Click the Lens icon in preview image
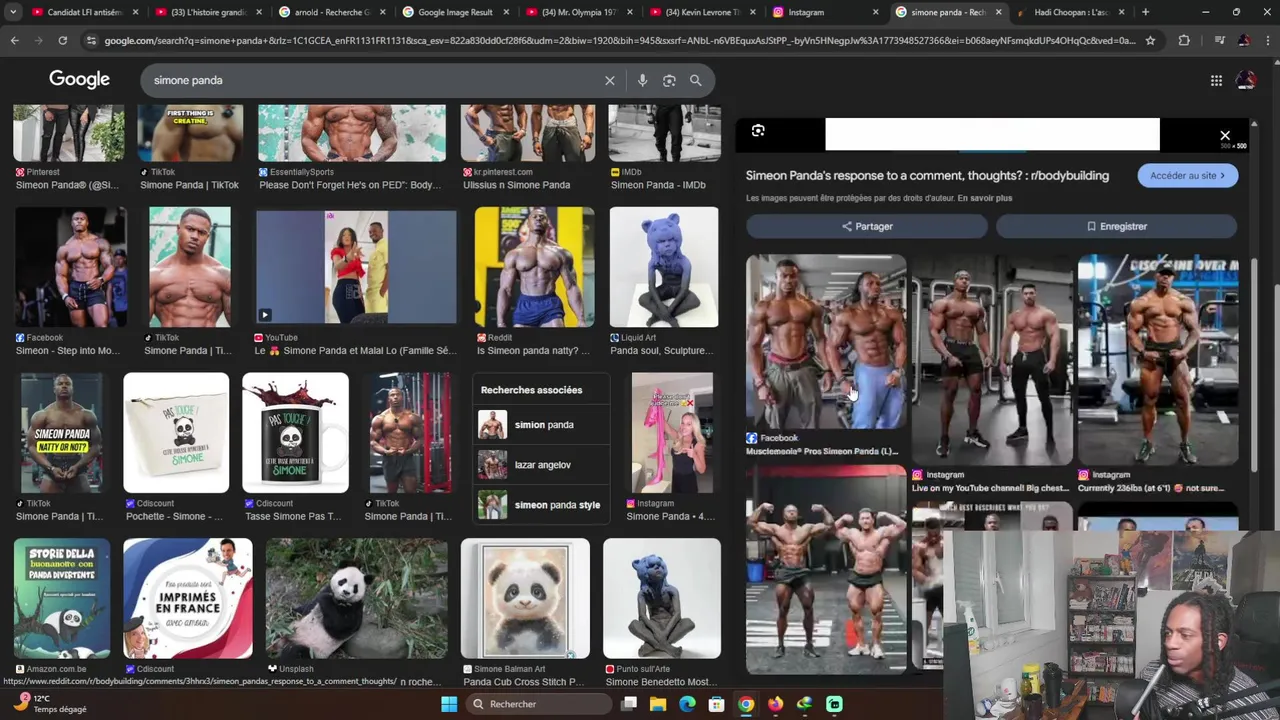Image resolution: width=1280 pixels, height=720 pixels. pyautogui.click(x=758, y=131)
